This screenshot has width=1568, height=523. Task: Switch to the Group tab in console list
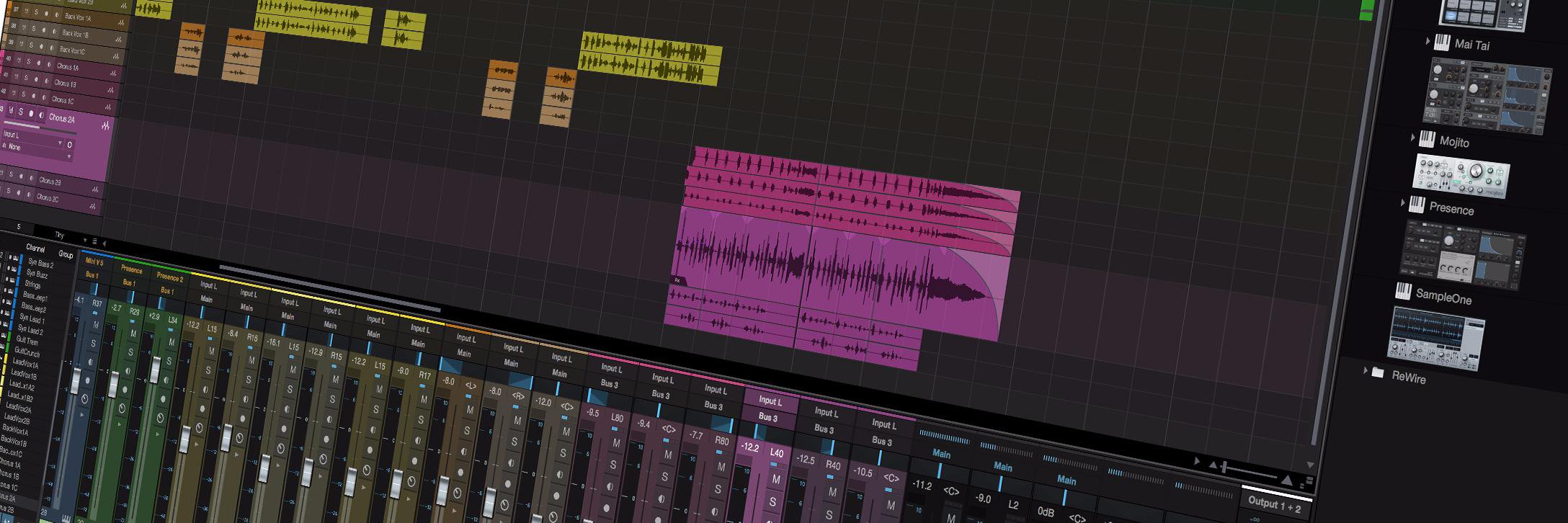click(x=66, y=255)
